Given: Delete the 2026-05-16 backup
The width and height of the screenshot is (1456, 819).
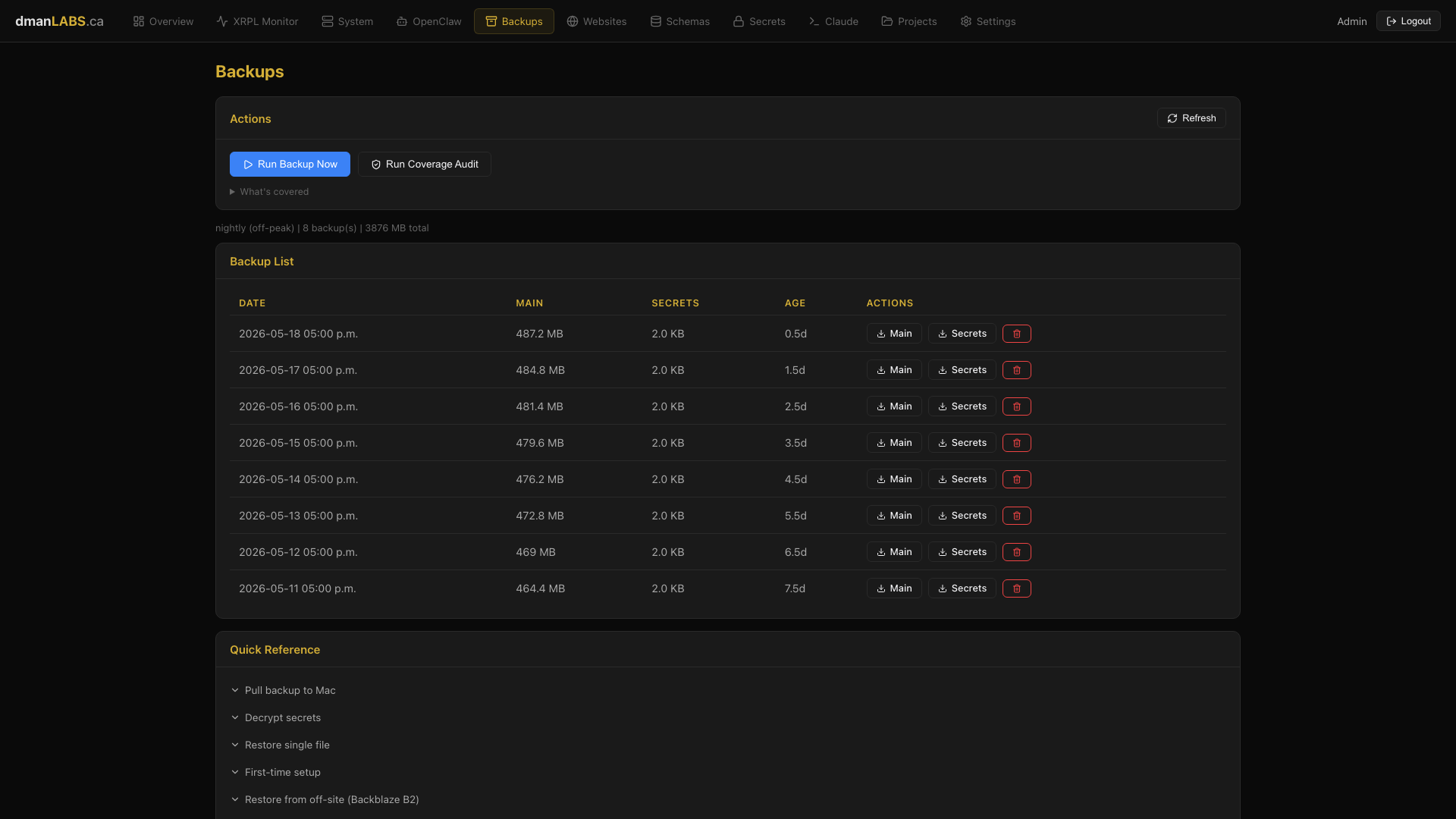Looking at the screenshot, I should 1016,406.
